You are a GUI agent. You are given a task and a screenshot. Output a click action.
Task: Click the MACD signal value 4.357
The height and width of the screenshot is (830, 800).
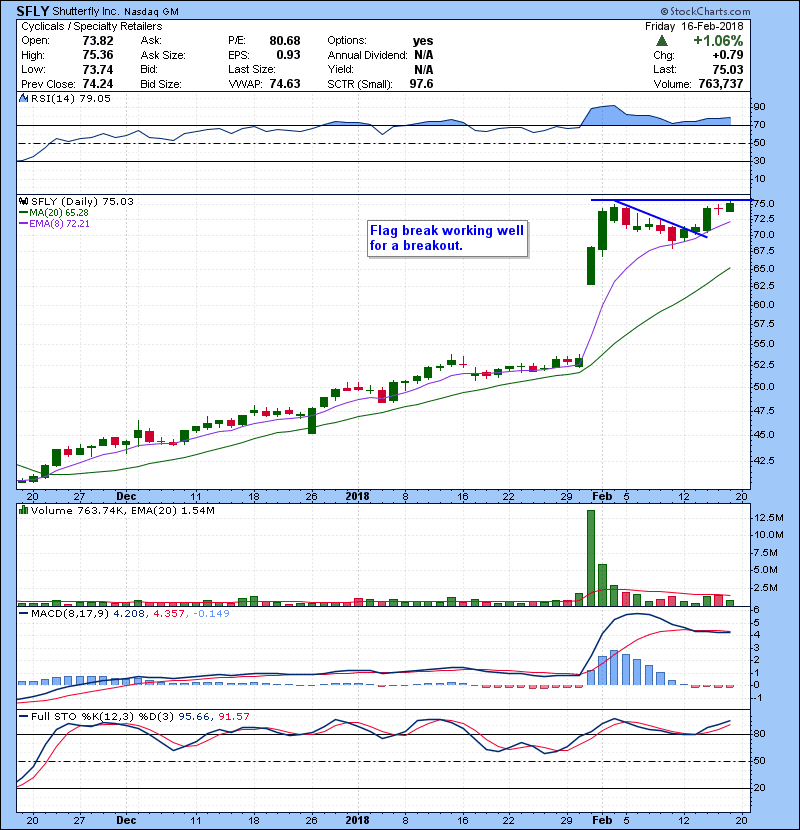(169, 614)
